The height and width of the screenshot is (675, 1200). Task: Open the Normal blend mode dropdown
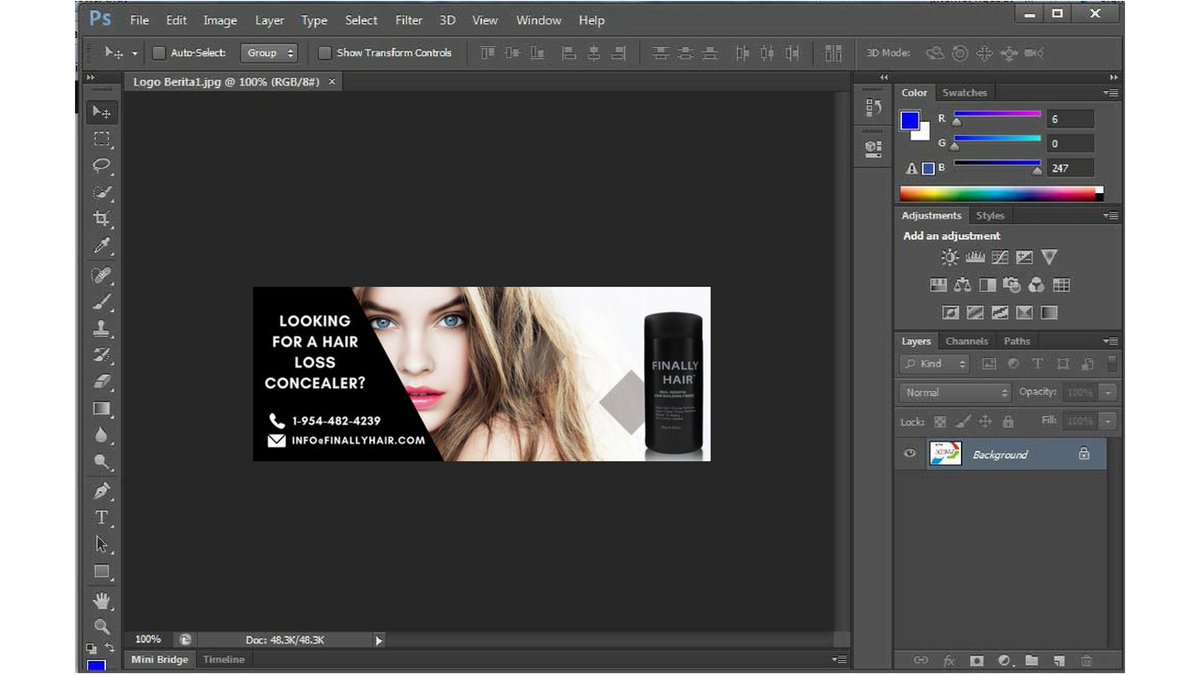coord(956,393)
